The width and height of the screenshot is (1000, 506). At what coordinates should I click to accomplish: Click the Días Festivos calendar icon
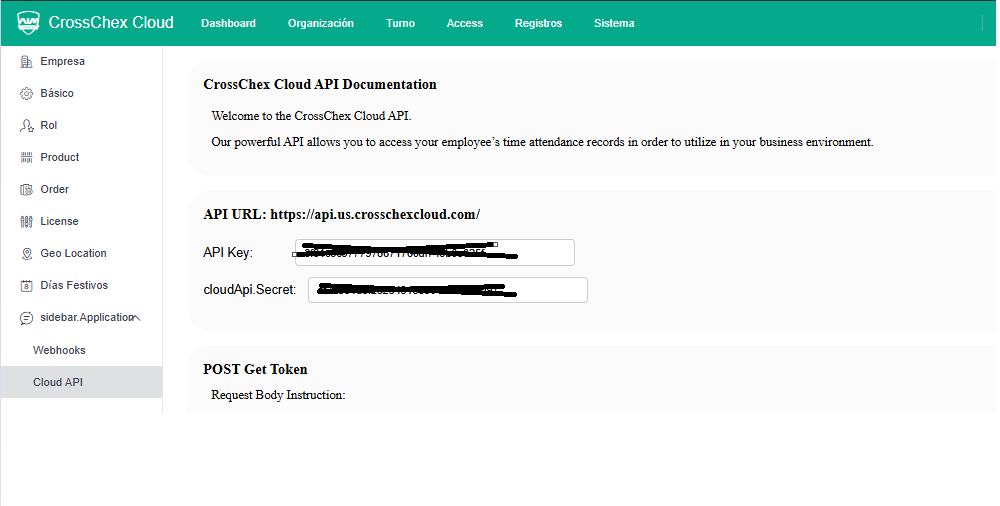point(26,286)
